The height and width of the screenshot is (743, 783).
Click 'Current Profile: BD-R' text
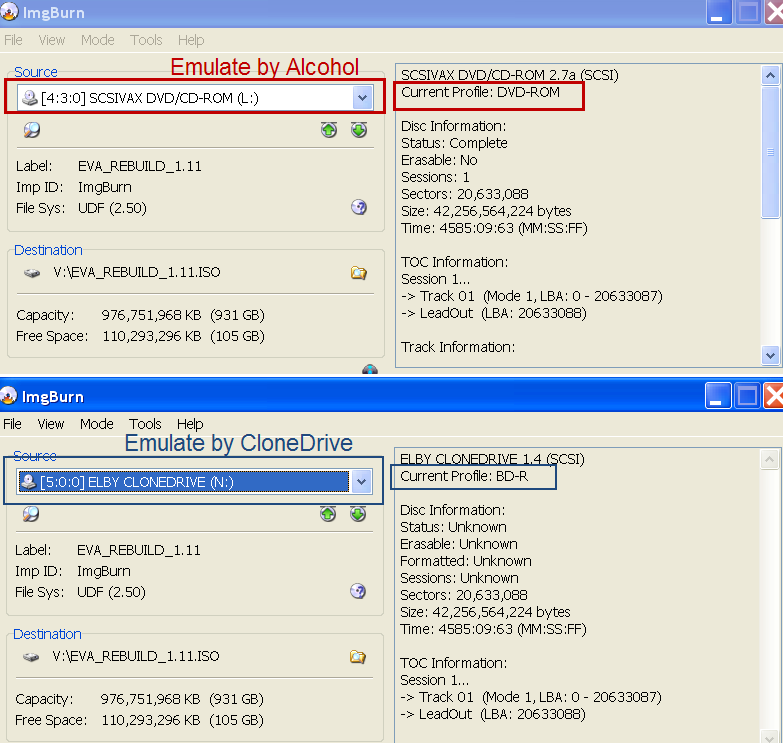point(464,476)
